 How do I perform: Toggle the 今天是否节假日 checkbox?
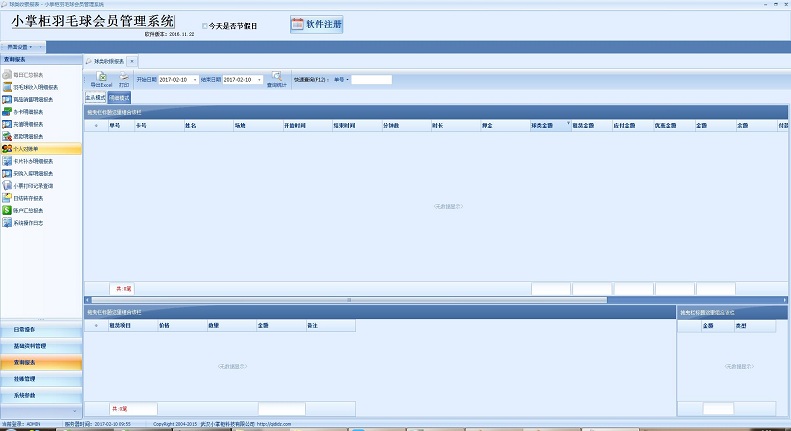(205, 26)
